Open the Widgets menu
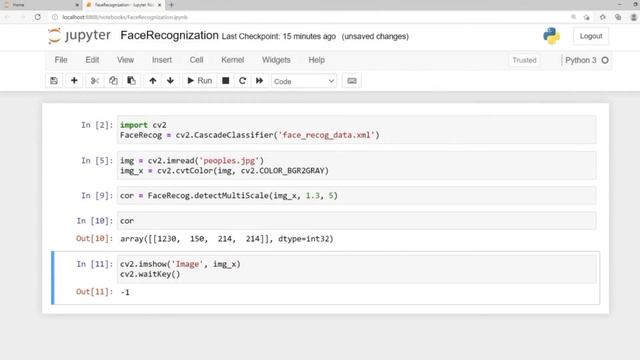This screenshot has width=640, height=360. click(x=276, y=60)
